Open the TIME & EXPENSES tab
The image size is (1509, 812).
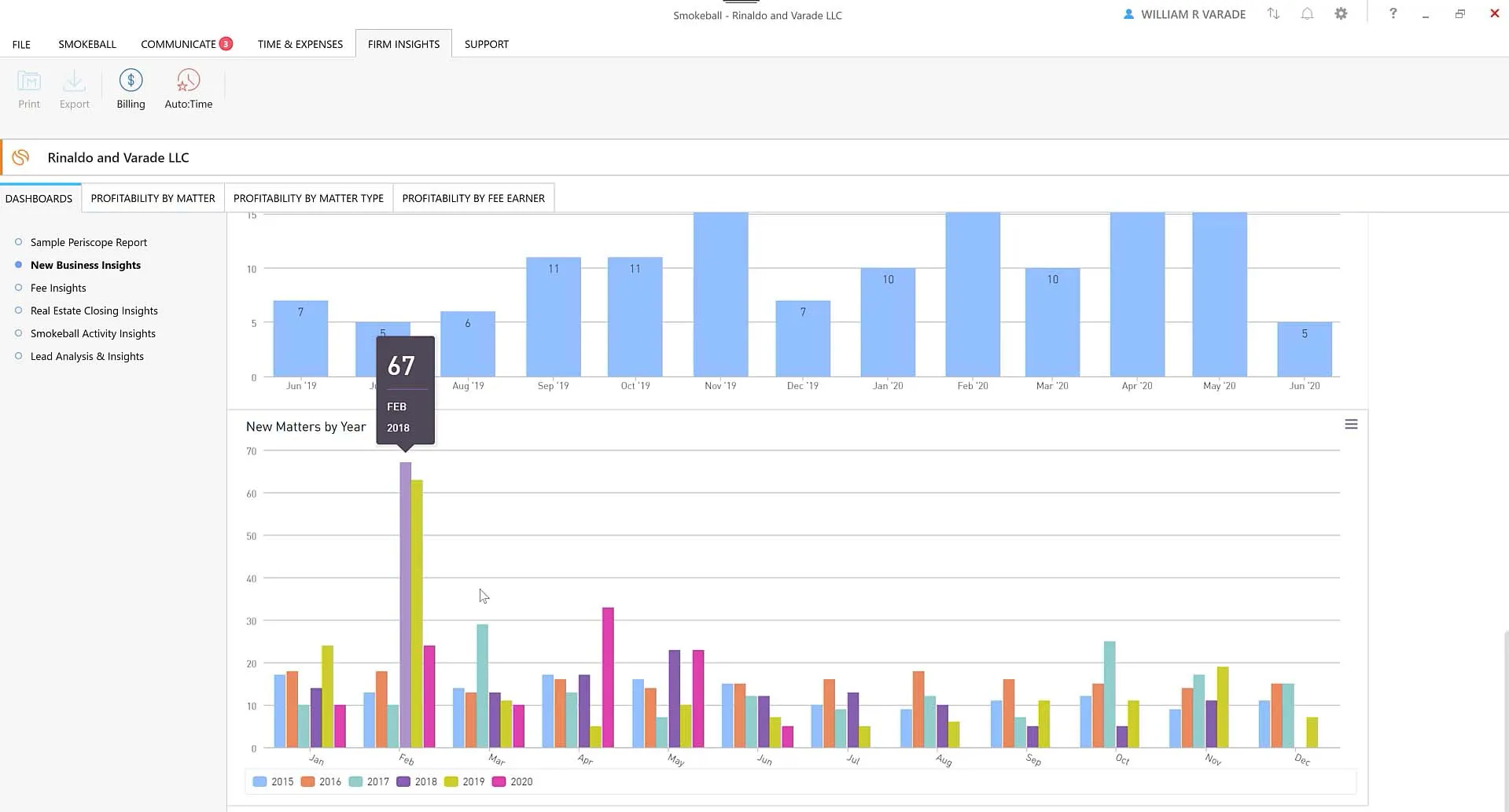[300, 44]
